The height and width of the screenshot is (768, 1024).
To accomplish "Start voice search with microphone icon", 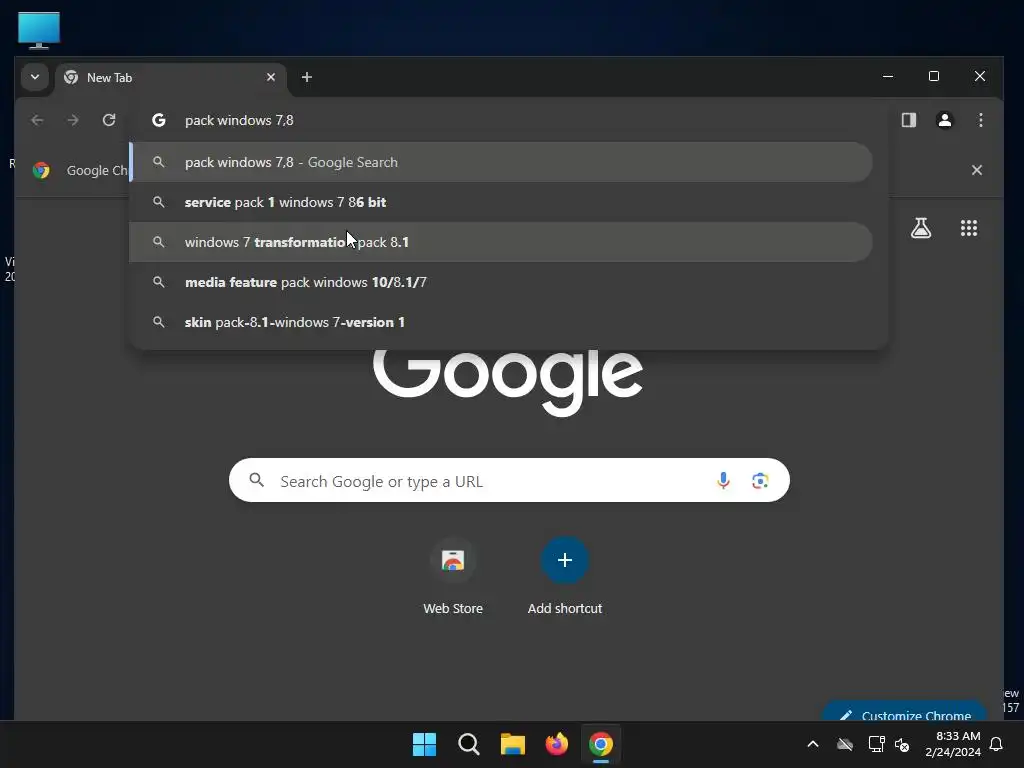I will coord(723,481).
